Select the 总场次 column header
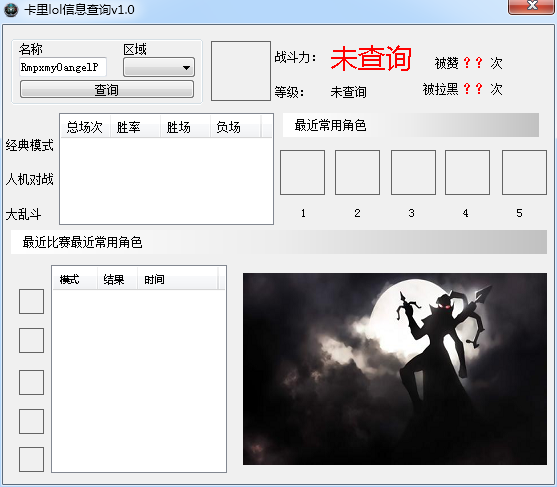This screenshot has height=487, width=557. pos(85,127)
